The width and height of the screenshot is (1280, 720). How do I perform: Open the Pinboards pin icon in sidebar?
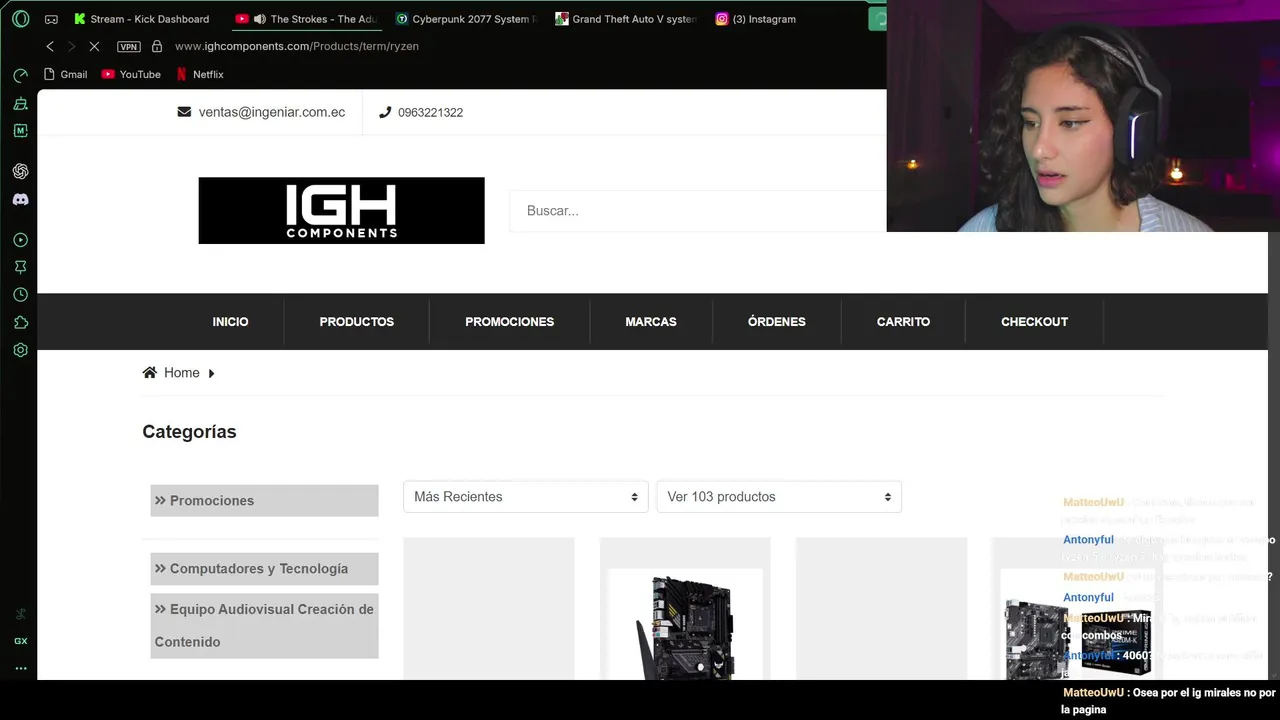tap(20, 268)
